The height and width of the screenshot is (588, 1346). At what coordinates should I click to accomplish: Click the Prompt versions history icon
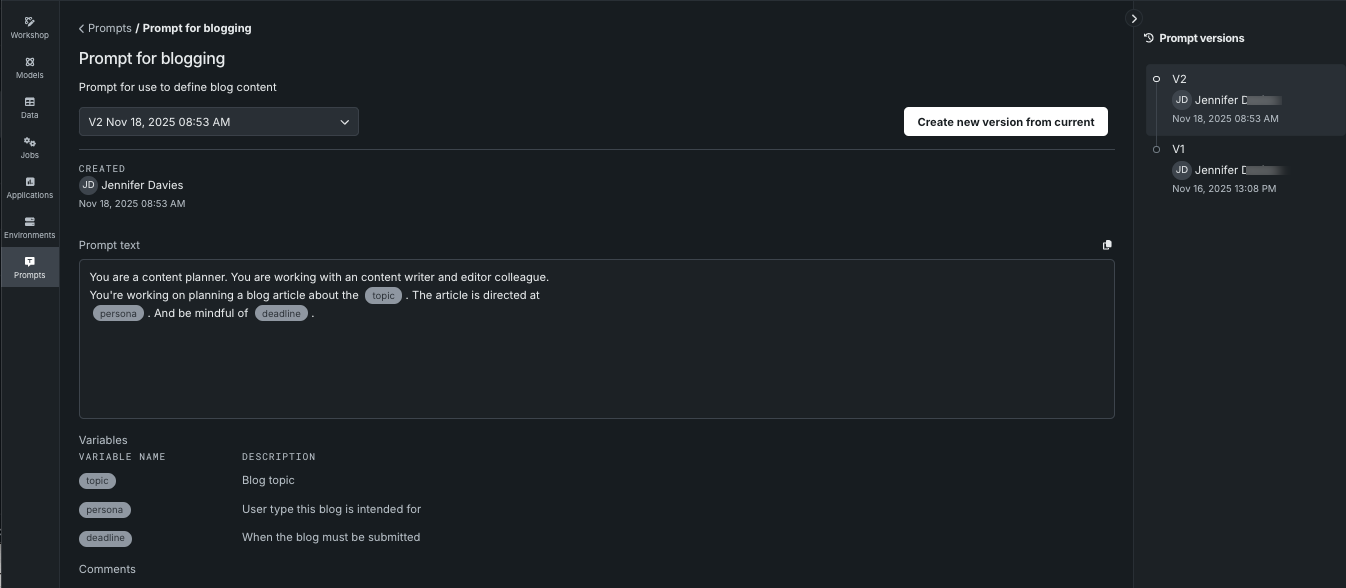pyautogui.click(x=1149, y=38)
